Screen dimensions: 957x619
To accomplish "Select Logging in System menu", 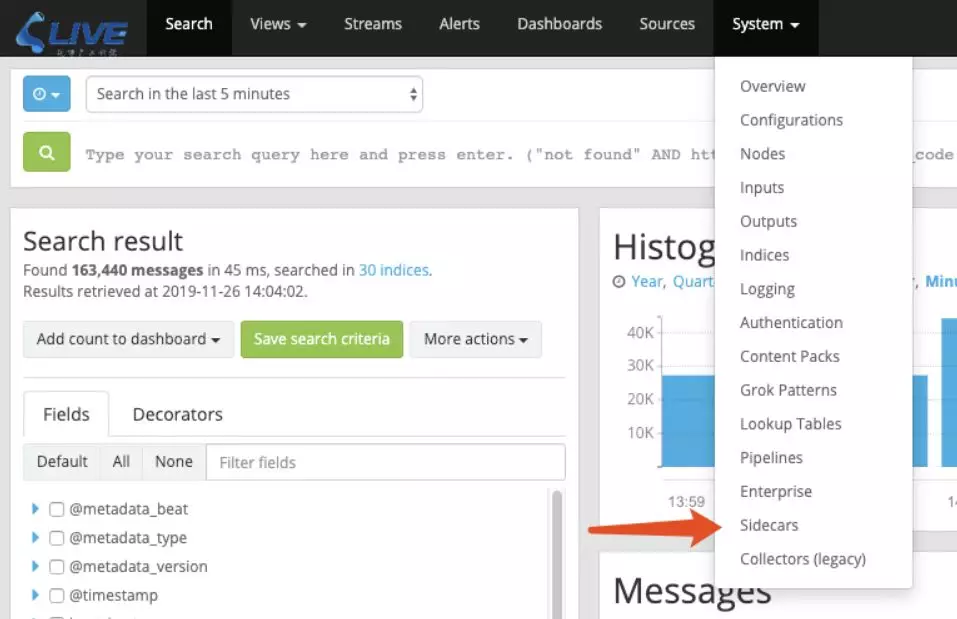I will coord(767,289).
